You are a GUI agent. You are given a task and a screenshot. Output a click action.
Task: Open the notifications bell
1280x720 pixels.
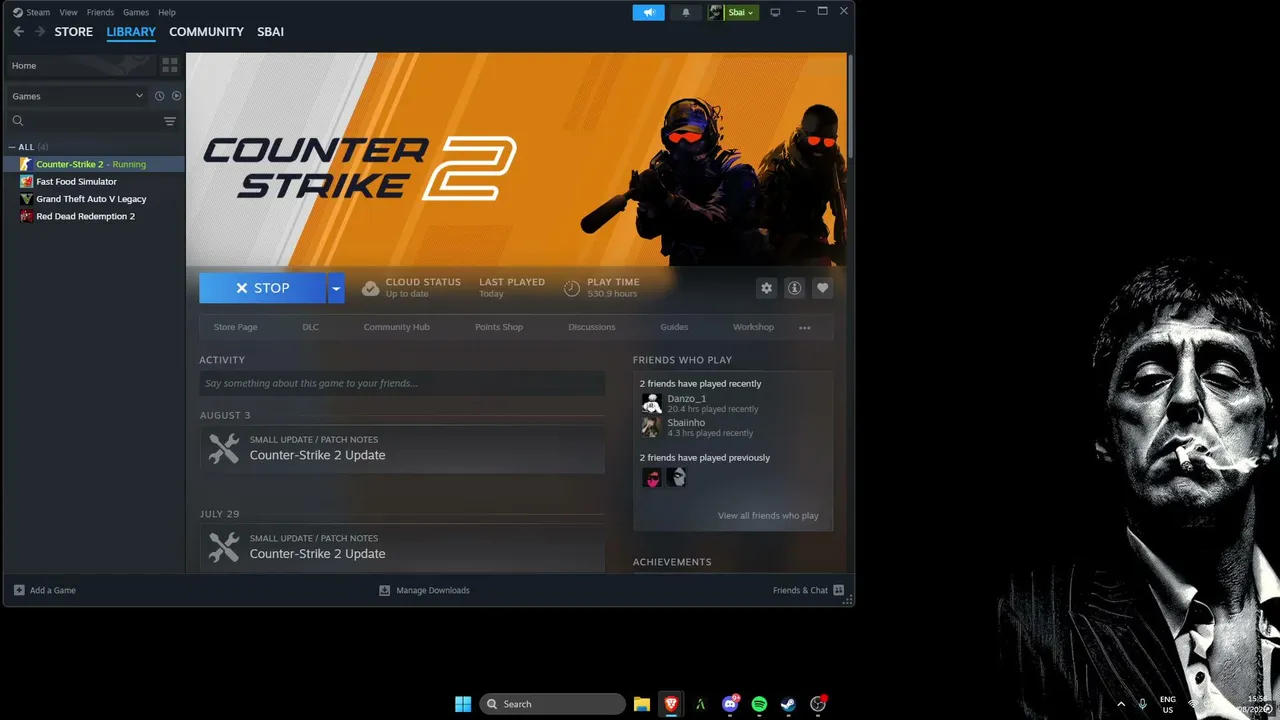pos(686,12)
